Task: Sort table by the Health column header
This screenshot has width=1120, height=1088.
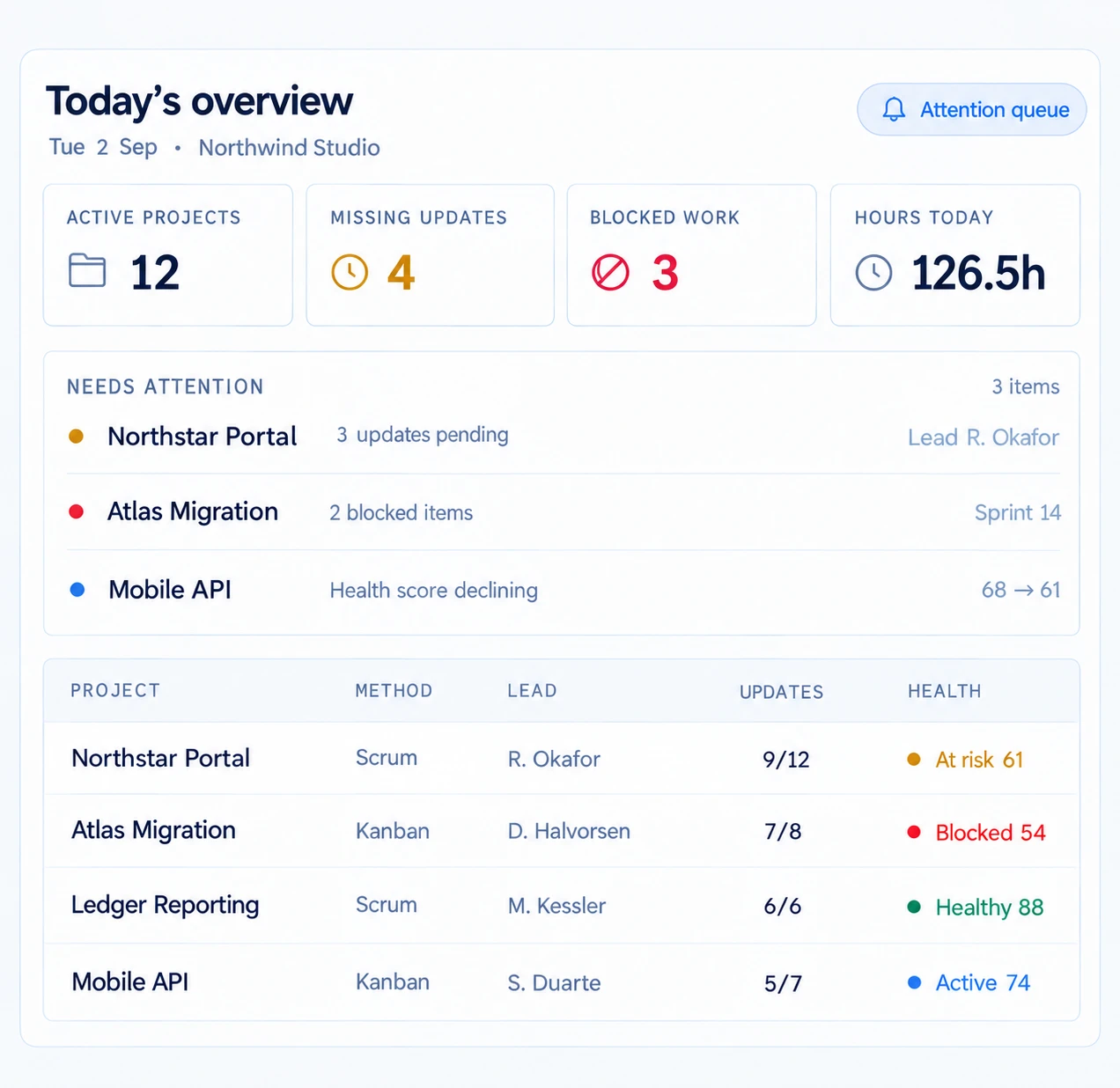Action: pos(944,691)
